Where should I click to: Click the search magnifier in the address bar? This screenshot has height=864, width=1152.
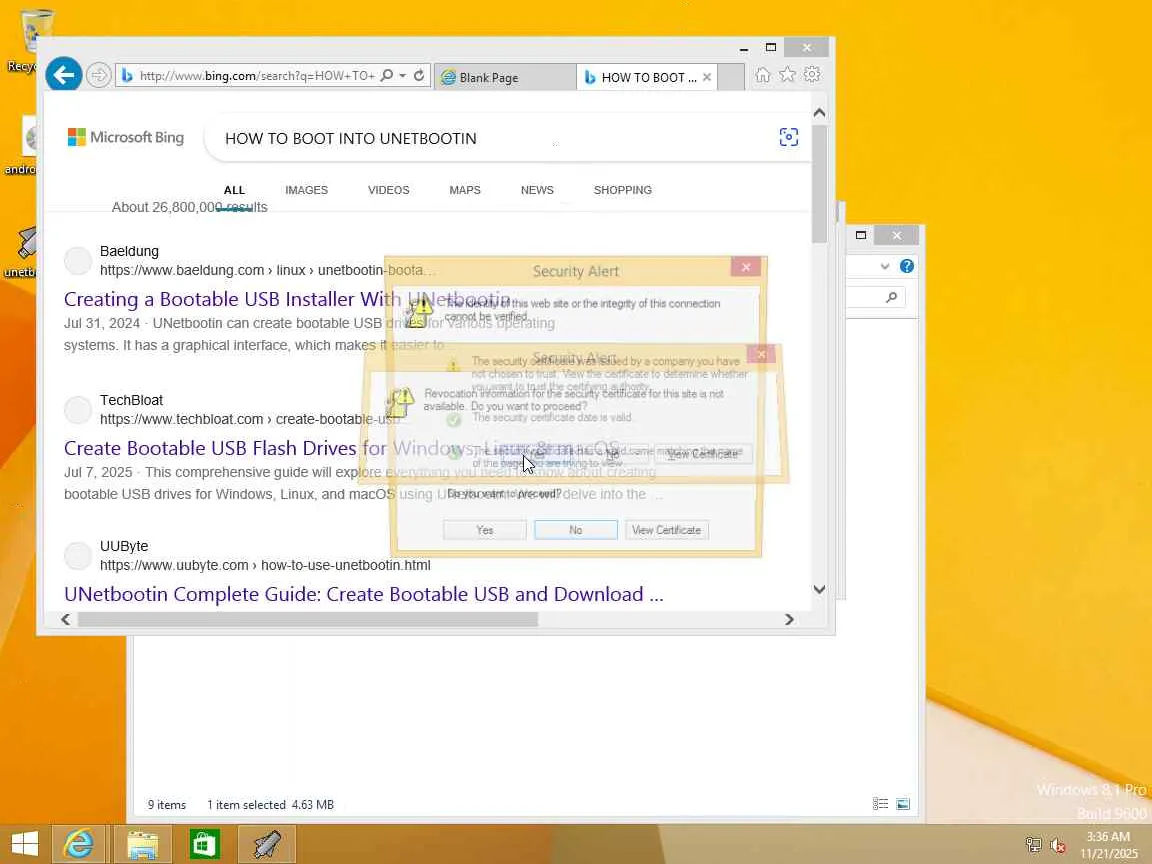pos(387,76)
